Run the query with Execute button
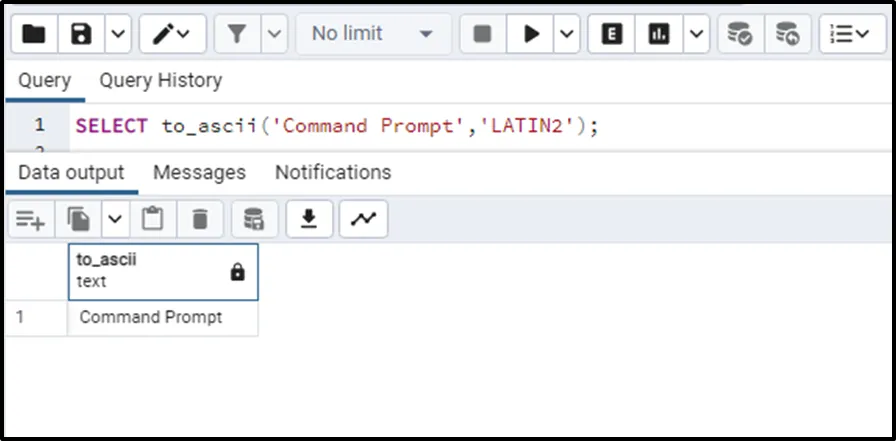The width and height of the screenshot is (896, 441). pos(531,34)
